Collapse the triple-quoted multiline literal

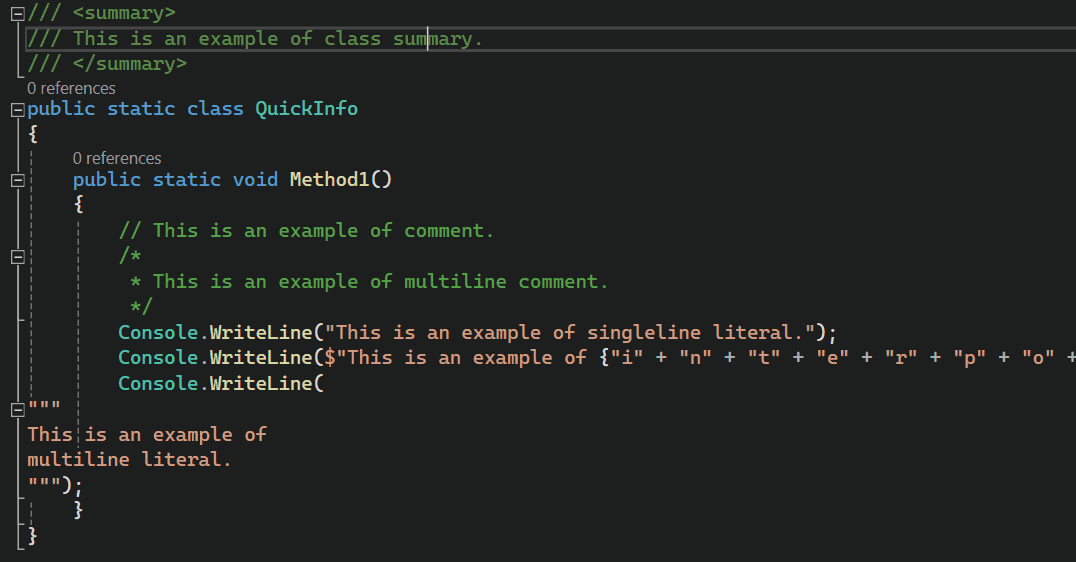[x=16, y=409]
